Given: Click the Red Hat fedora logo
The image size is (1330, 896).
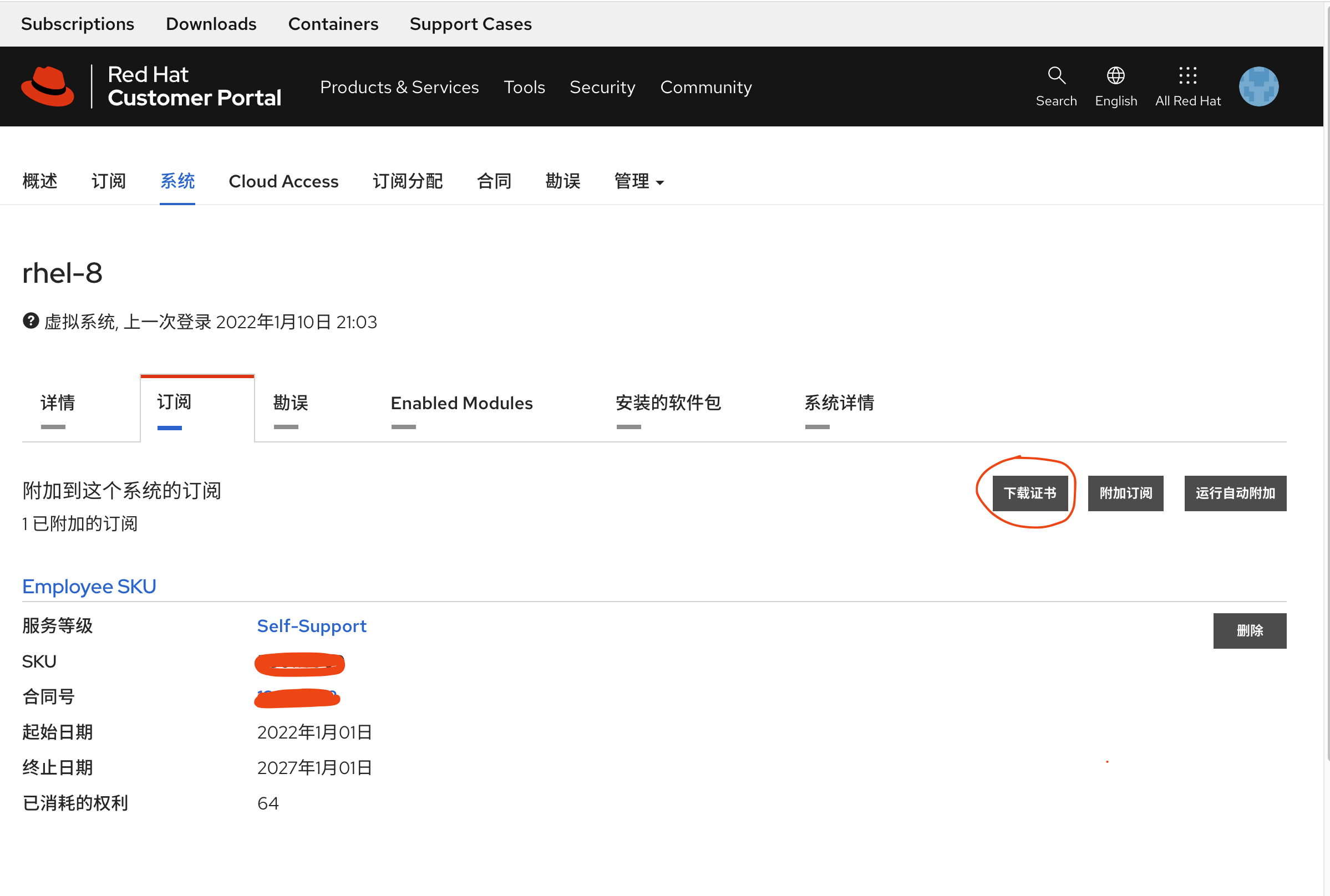Looking at the screenshot, I should 48,86.
